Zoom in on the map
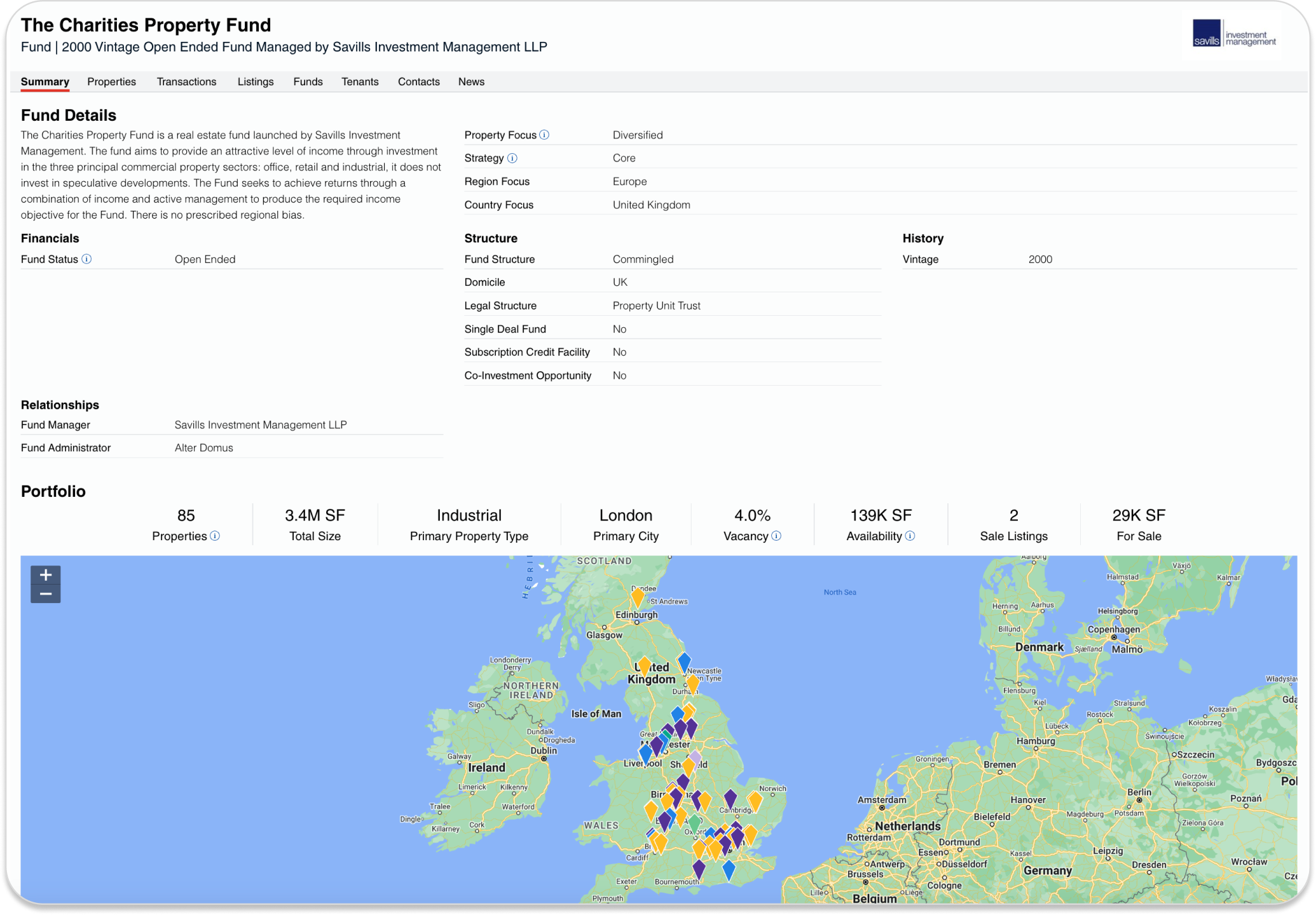Viewport: 1316px width, 915px height. [x=46, y=575]
